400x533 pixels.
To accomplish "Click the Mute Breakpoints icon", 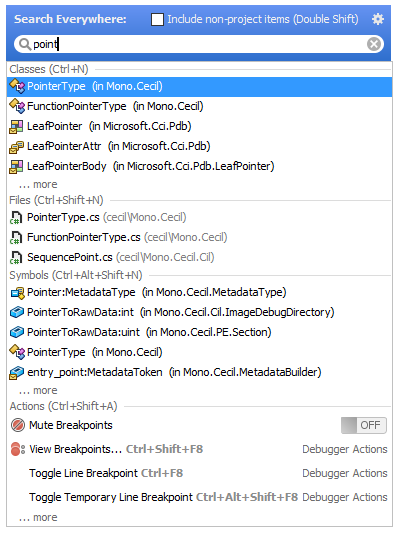I will click(18, 425).
